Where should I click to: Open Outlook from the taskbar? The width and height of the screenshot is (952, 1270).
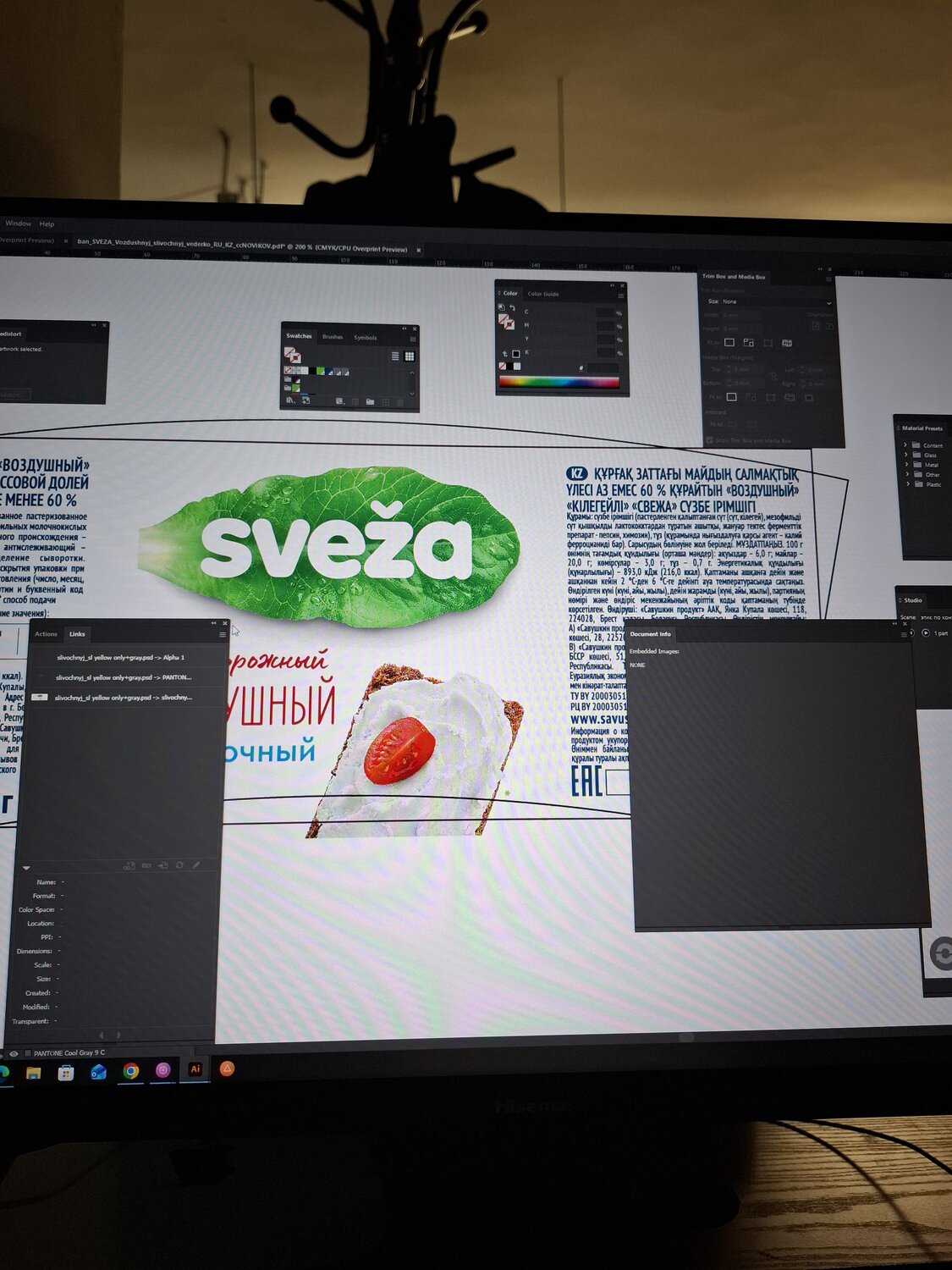pyautogui.click(x=98, y=1072)
